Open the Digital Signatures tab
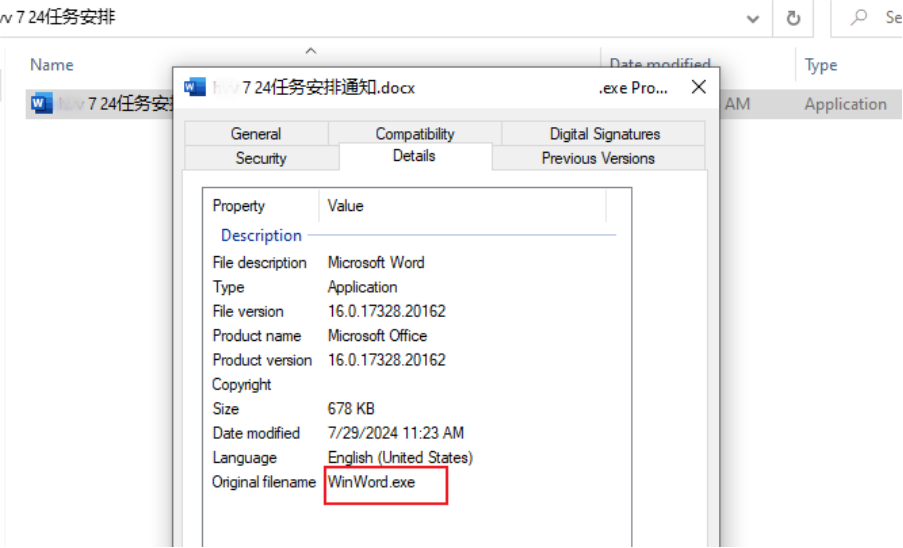 coord(604,134)
